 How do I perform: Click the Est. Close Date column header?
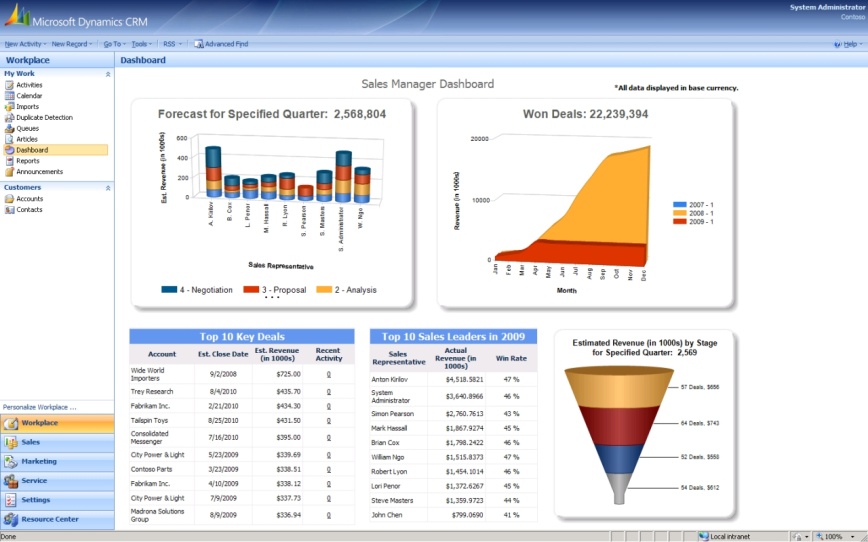223,354
